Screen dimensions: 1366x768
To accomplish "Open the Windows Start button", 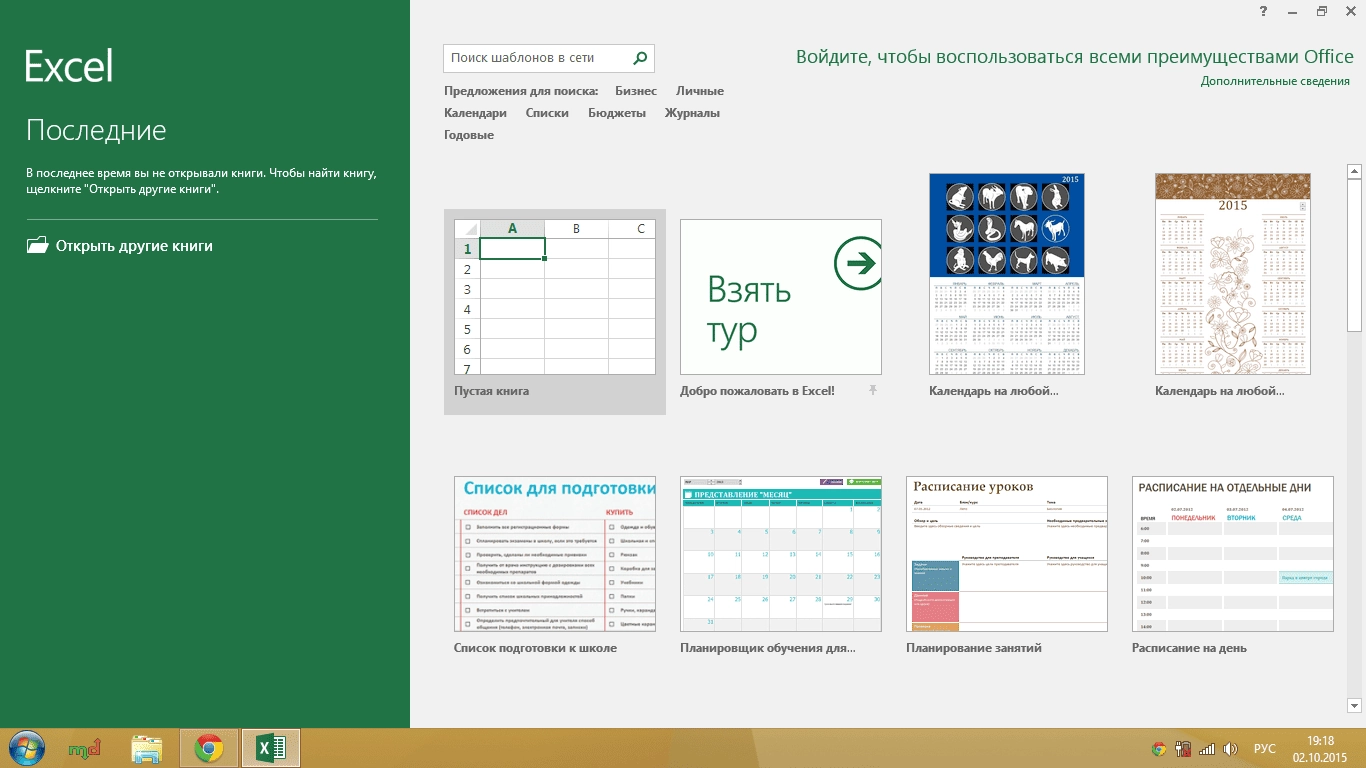I will (x=26, y=748).
